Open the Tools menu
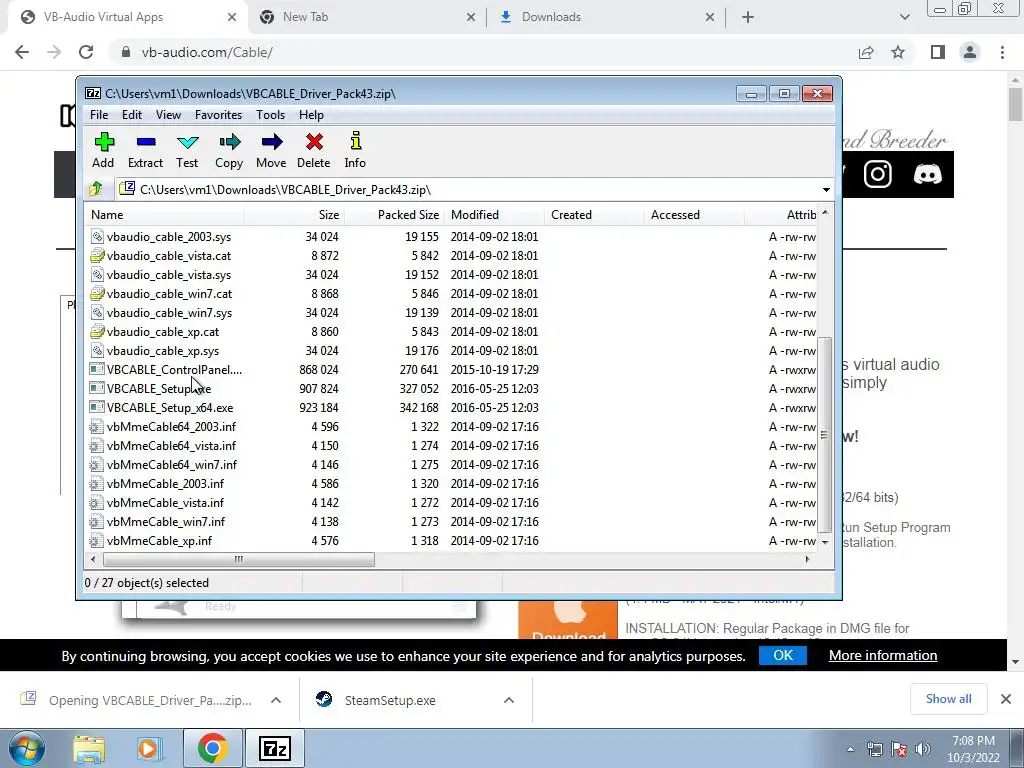 click(x=270, y=115)
